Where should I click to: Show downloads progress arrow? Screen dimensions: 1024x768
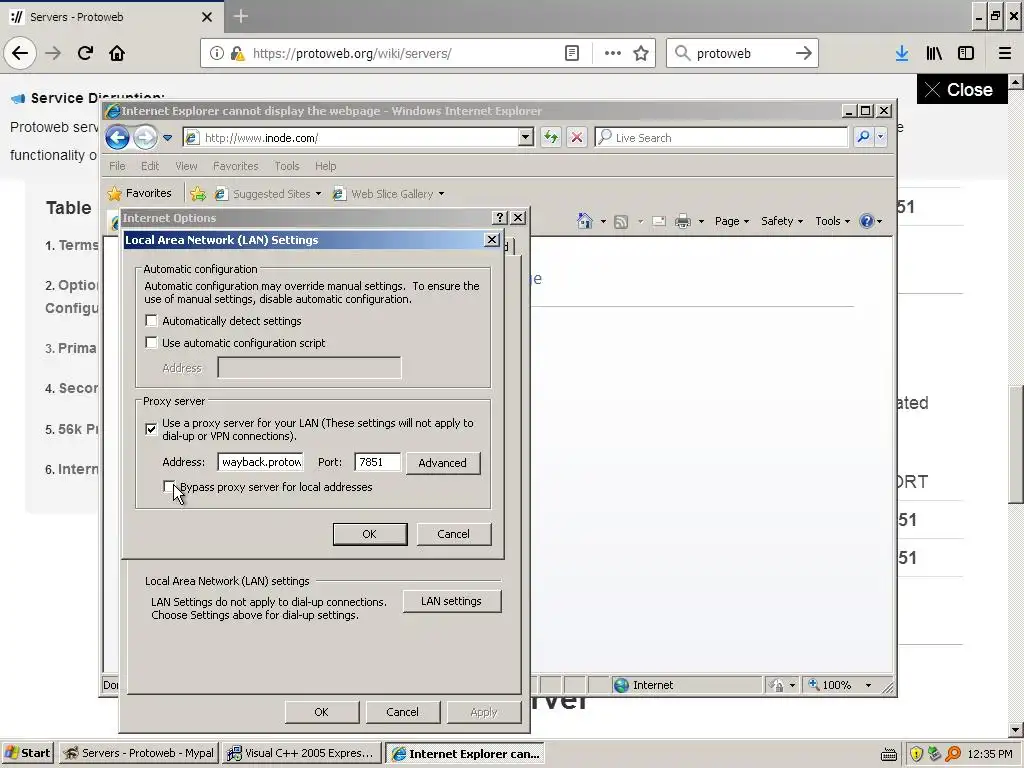click(902, 53)
